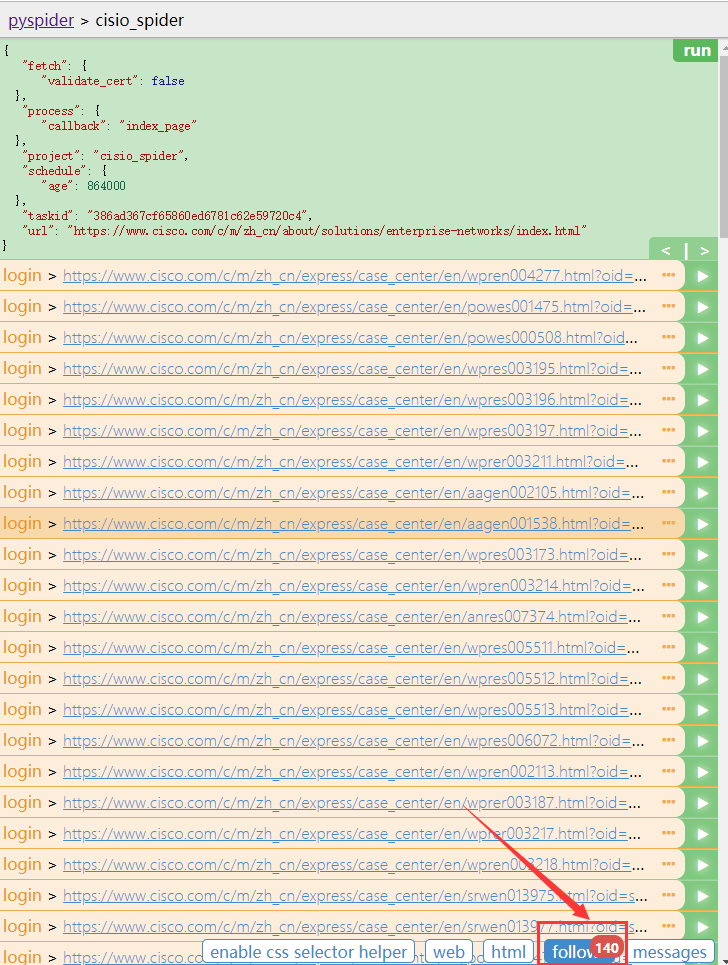Click the "index_page" callback value
Image resolution: width=728 pixels, height=965 pixels.
158,126
